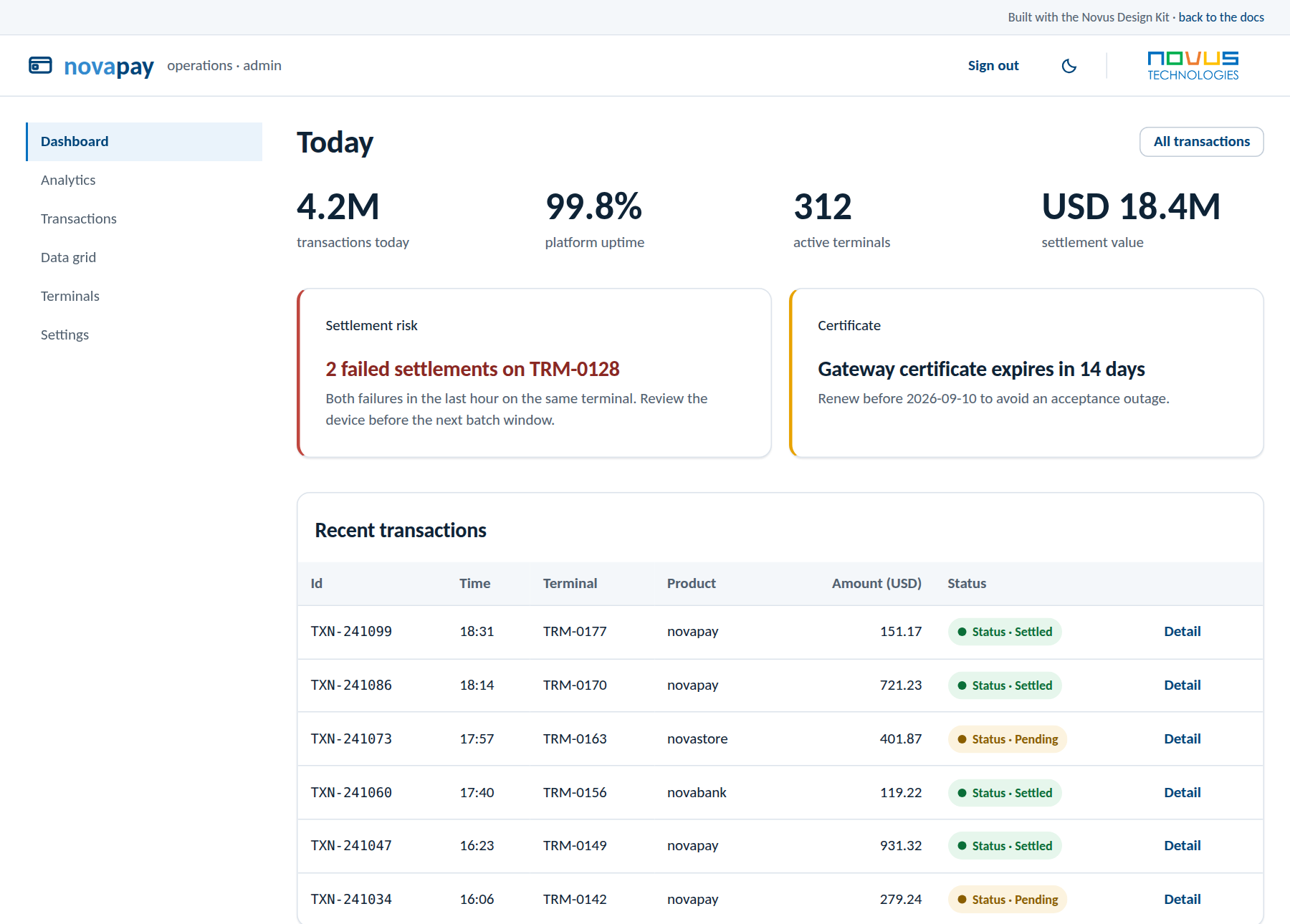
Task: Click the TXN-241073 id cell
Action: pos(351,739)
